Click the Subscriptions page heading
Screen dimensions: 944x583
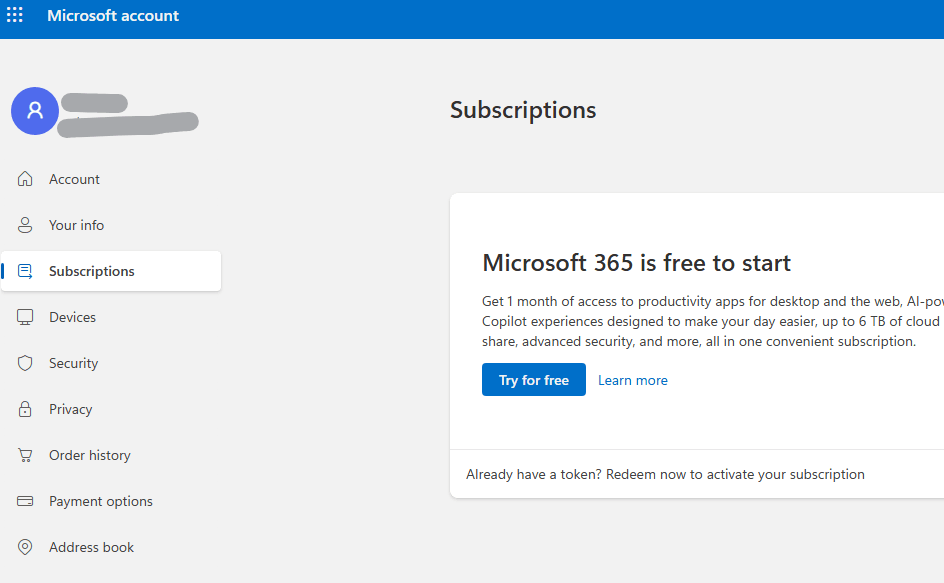click(523, 110)
